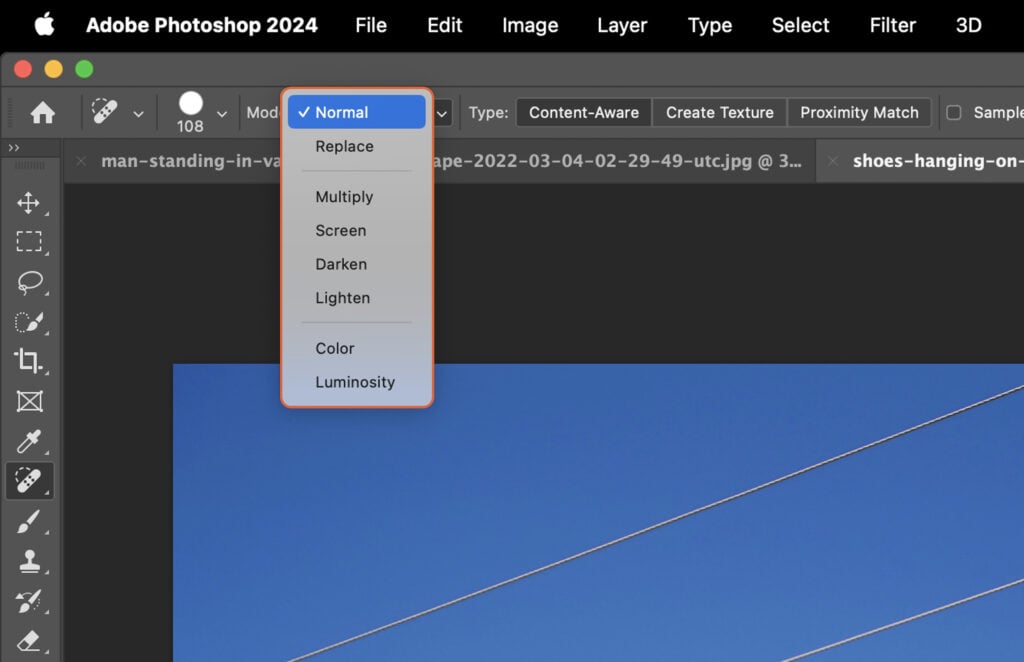Image resolution: width=1024 pixels, height=662 pixels.
Task: Click the Content-Aware type button
Action: click(x=583, y=112)
